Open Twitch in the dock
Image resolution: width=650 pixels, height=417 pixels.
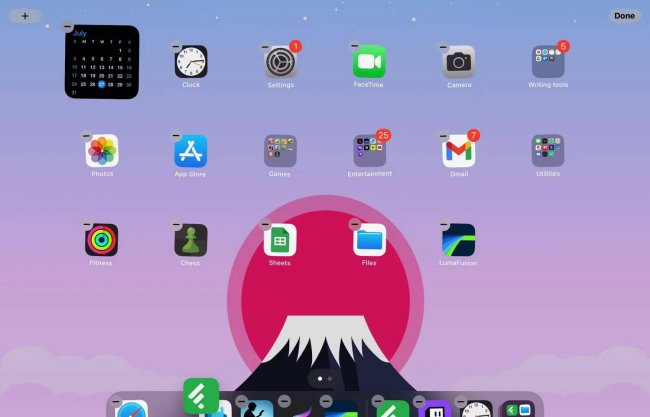(x=435, y=409)
